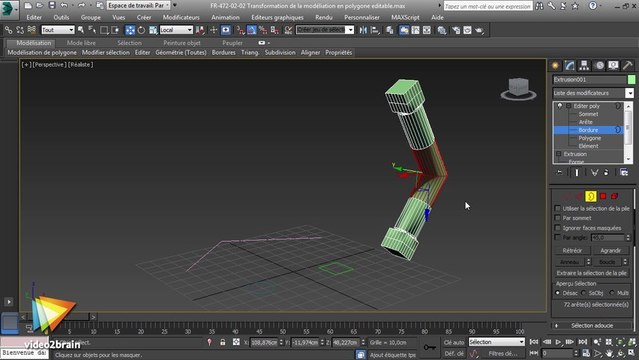The image size is (639, 360).
Task: Click the Mirror tool icon
Action: coord(363,30)
